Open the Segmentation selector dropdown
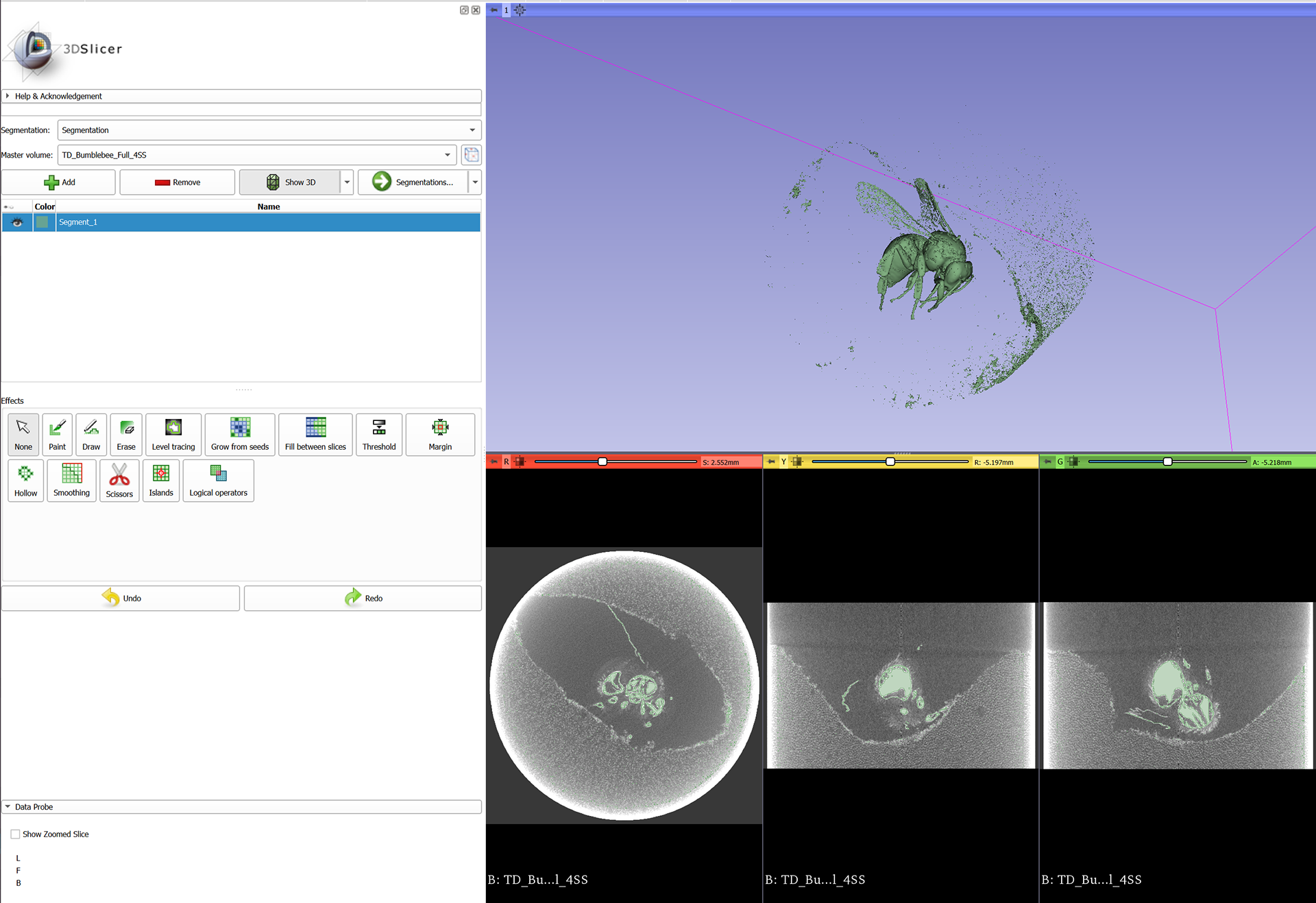 click(269, 130)
